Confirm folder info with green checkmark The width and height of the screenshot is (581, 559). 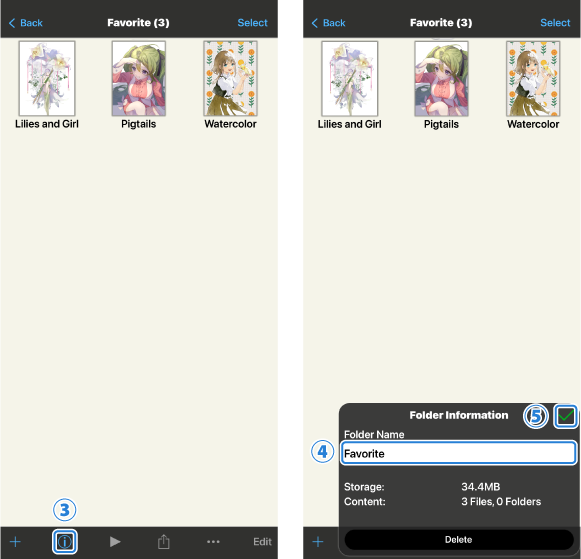[565, 416]
